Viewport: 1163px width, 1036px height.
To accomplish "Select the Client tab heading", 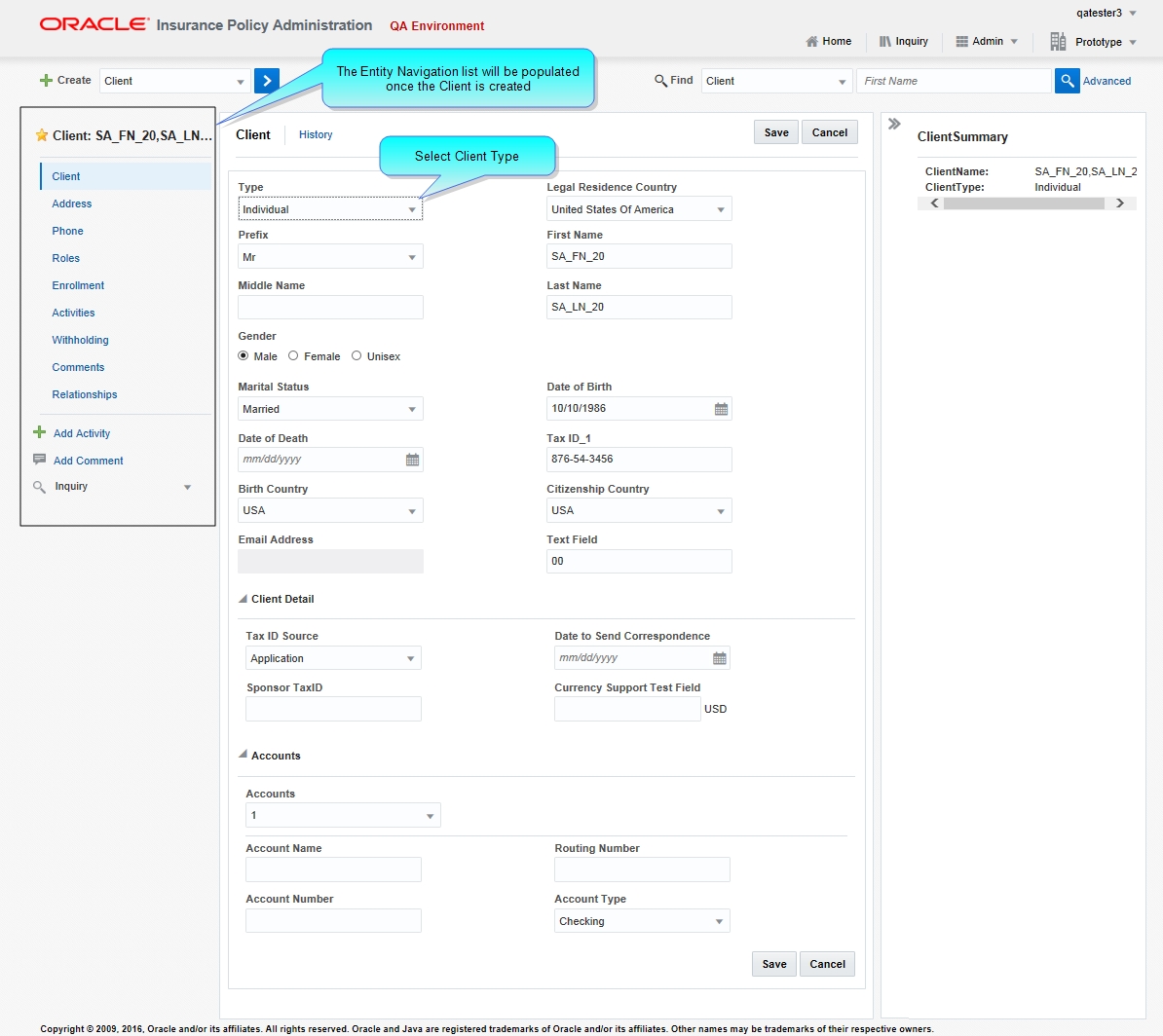I will click(253, 134).
